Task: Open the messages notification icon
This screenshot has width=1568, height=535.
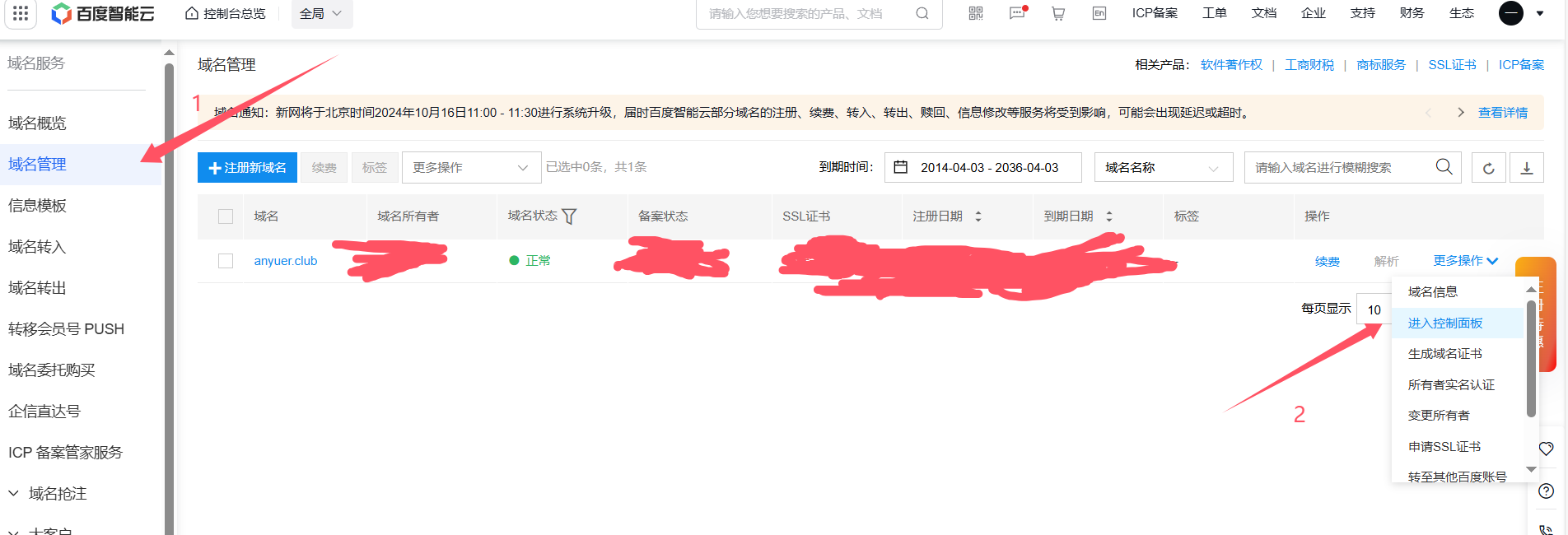Action: 1018,13
